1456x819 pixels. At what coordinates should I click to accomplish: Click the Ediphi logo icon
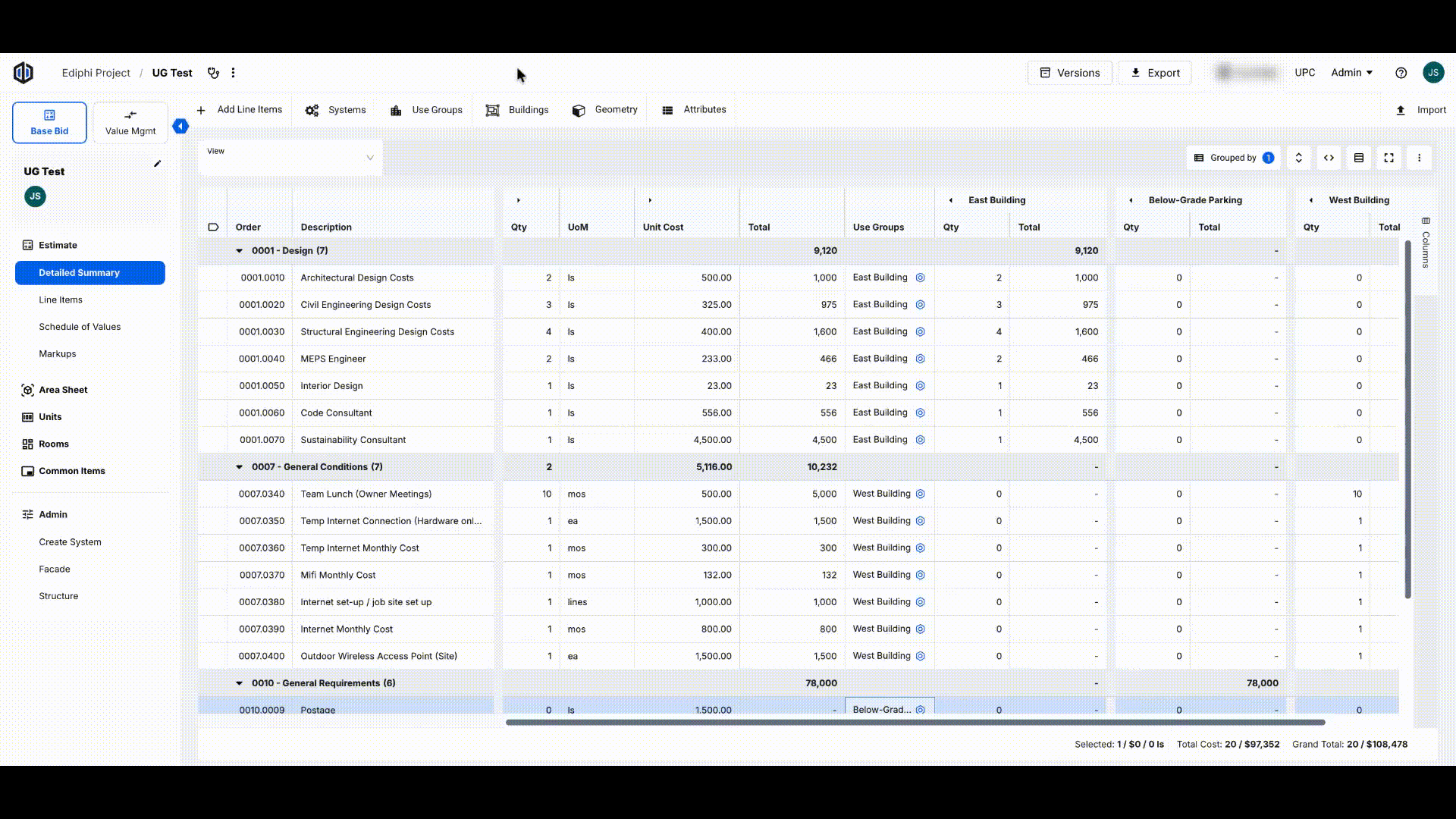24,73
